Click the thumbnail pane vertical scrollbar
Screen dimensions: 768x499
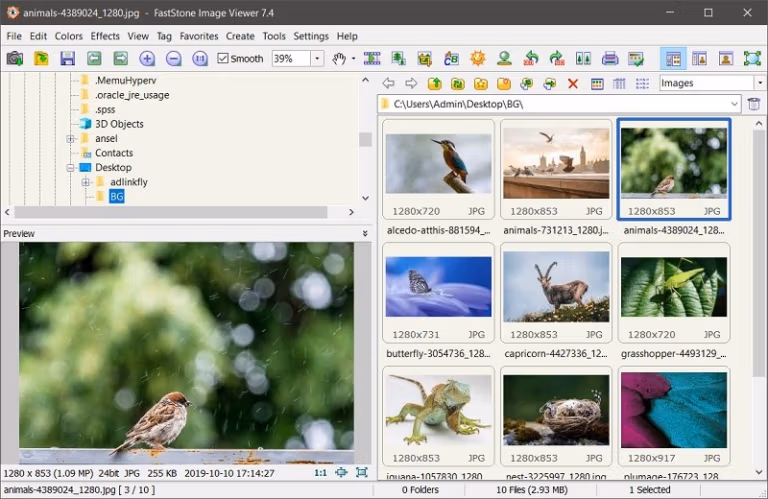(x=759, y=252)
